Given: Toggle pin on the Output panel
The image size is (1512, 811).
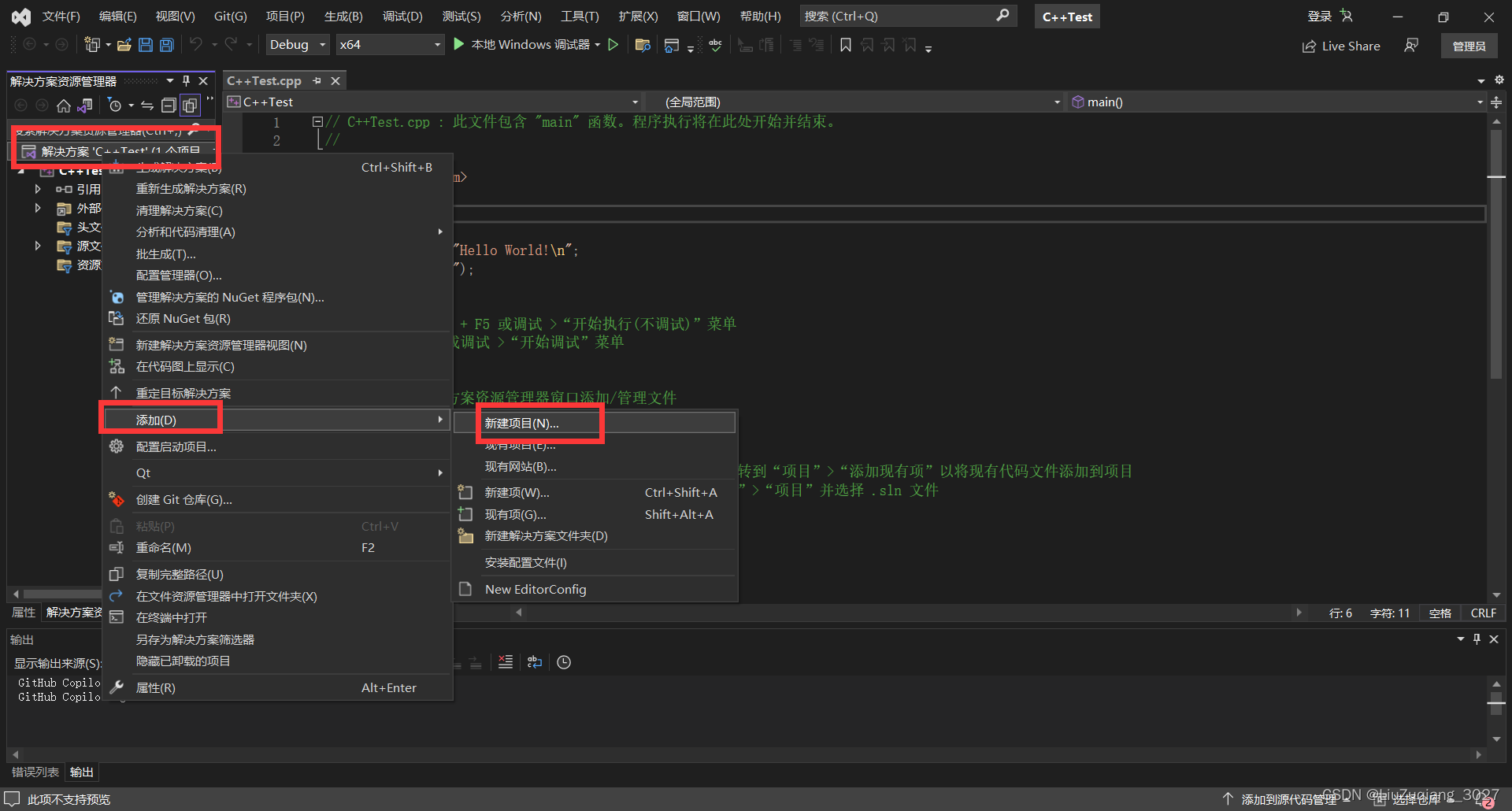Looking at the screenshot, I should click(x=1477, y=639).
